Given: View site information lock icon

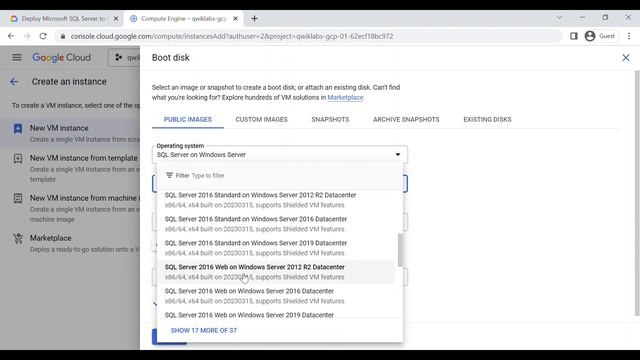Looking at the screenshot, I should click(x=62, y=36).
